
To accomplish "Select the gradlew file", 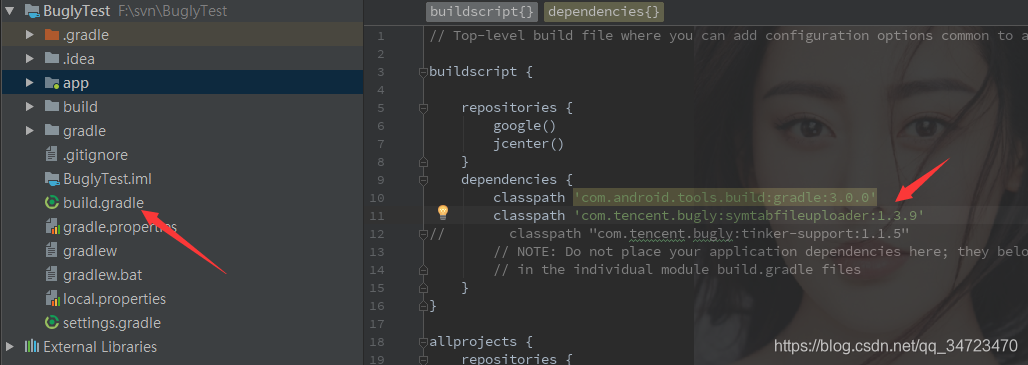I will [90, 250].
